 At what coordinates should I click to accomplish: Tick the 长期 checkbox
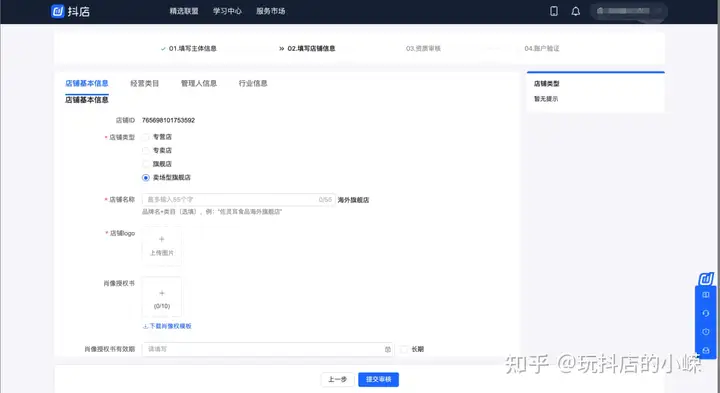coord(404,349)
